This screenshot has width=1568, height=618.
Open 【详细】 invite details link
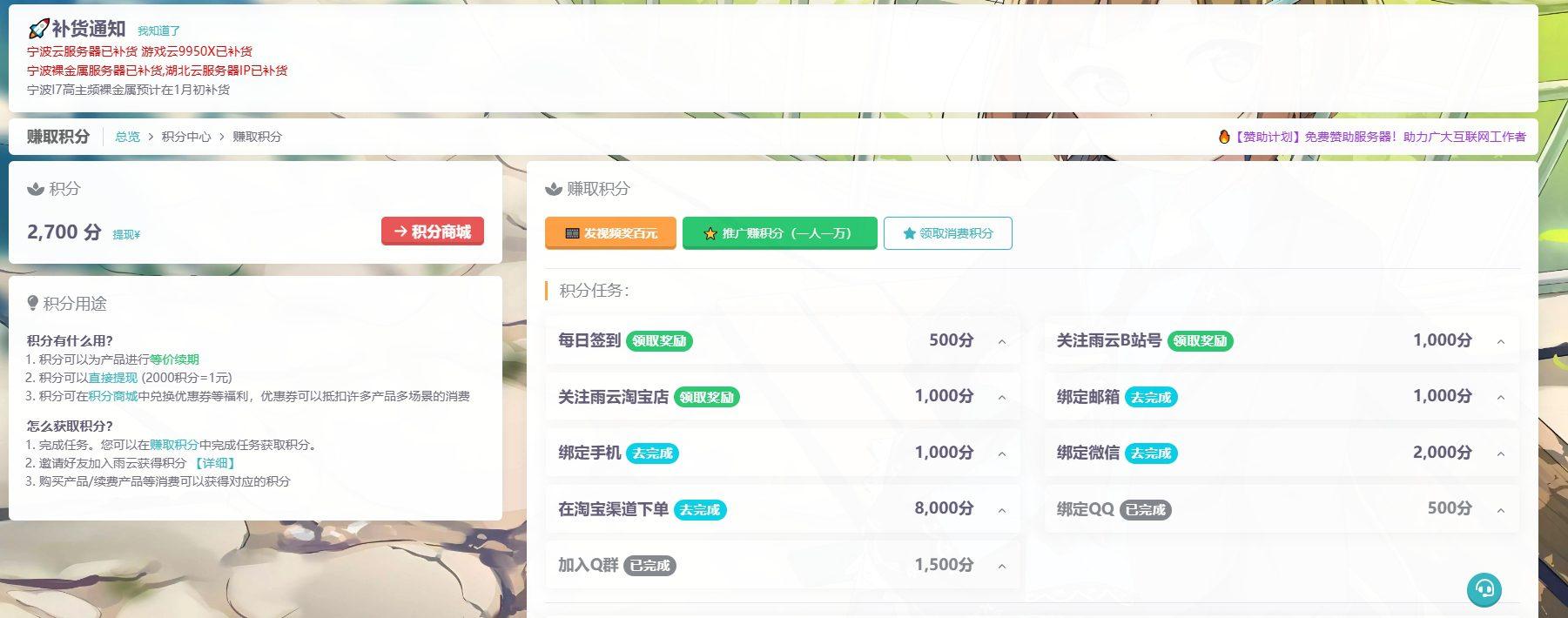[x=214, y=463]
